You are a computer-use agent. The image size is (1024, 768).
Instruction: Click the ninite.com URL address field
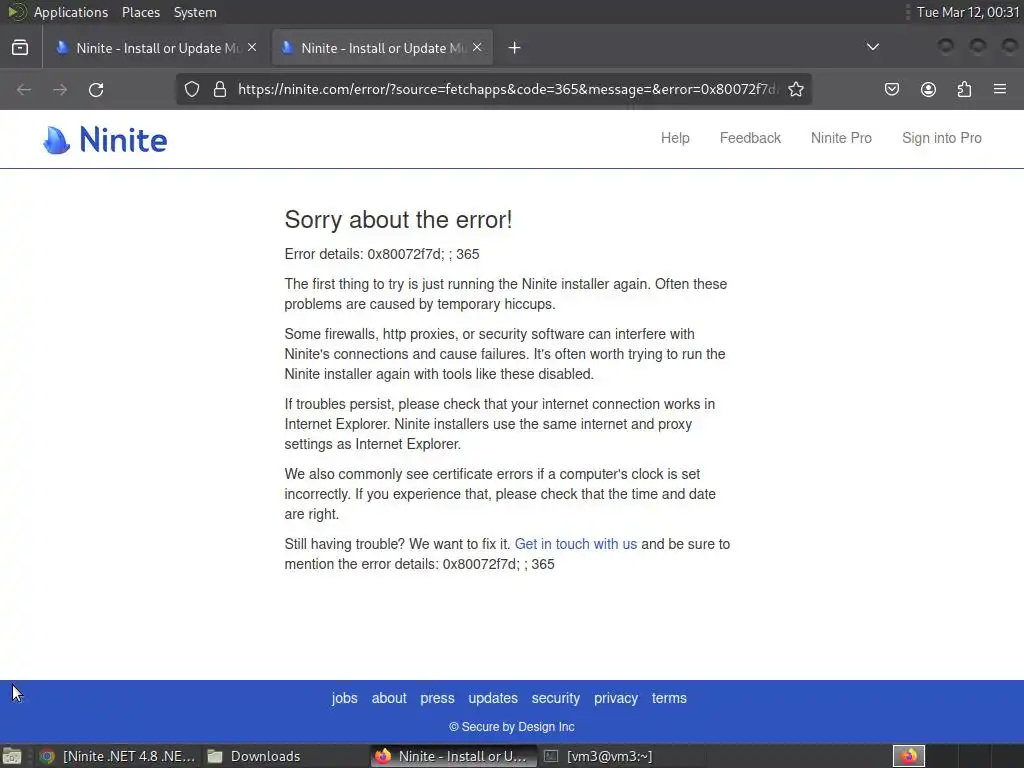point(508,89)
